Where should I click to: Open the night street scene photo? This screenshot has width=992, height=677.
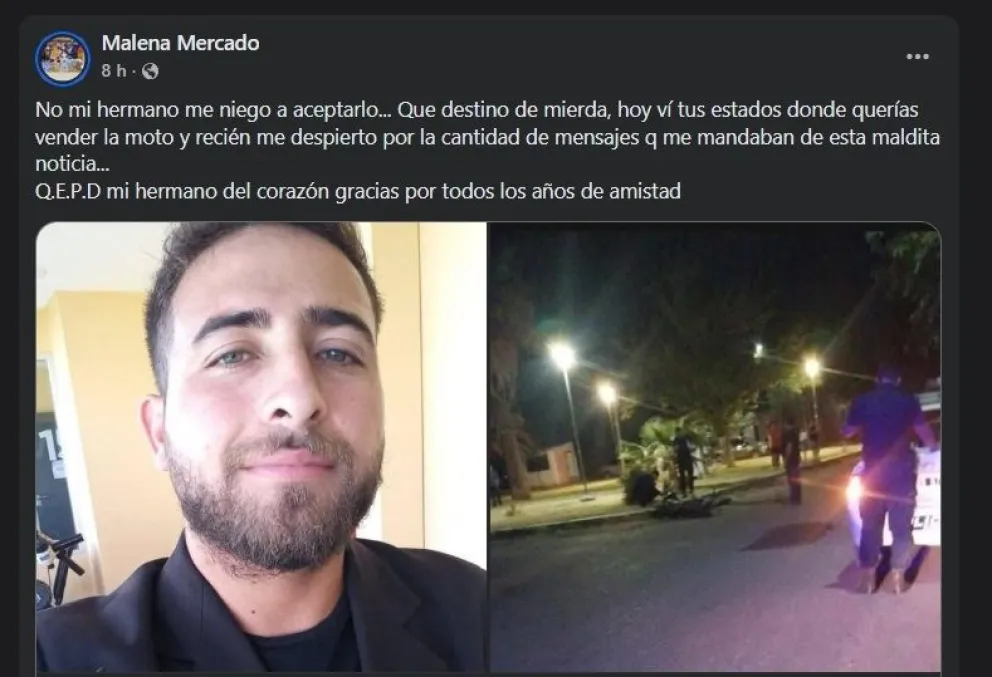point(715,447)
